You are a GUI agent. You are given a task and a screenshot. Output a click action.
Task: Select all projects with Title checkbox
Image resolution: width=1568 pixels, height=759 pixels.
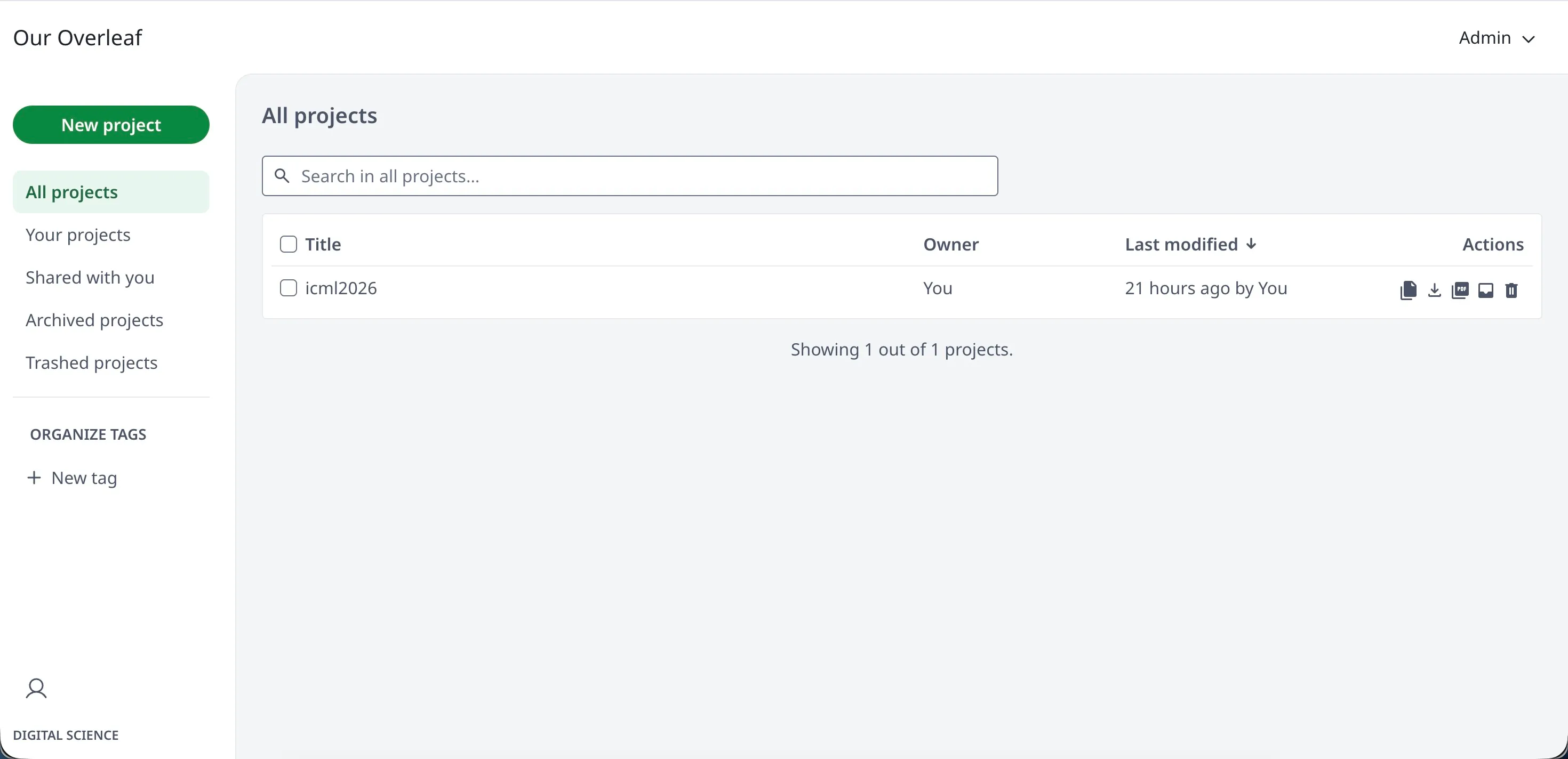pyautogui.click(x=288, y=245)
